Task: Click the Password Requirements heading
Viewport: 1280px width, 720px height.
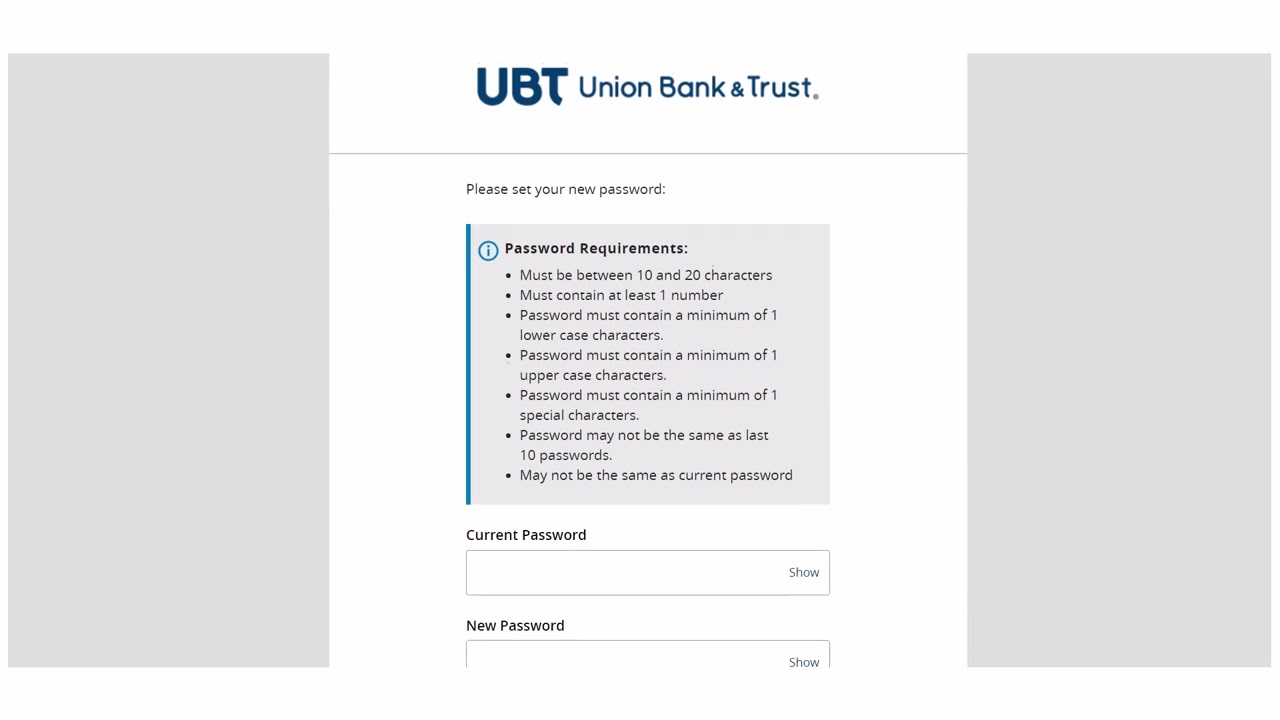Action: point(596,248)
